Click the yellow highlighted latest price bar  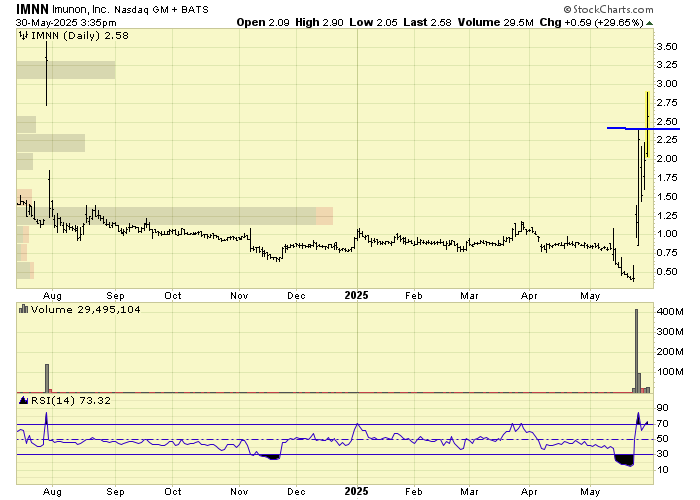tap(647, 125)
